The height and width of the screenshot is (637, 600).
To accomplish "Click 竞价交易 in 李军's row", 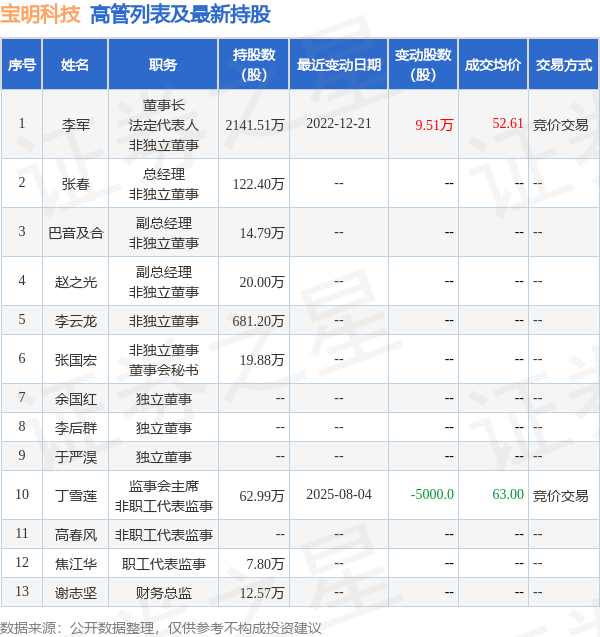I will click(560, 125).
